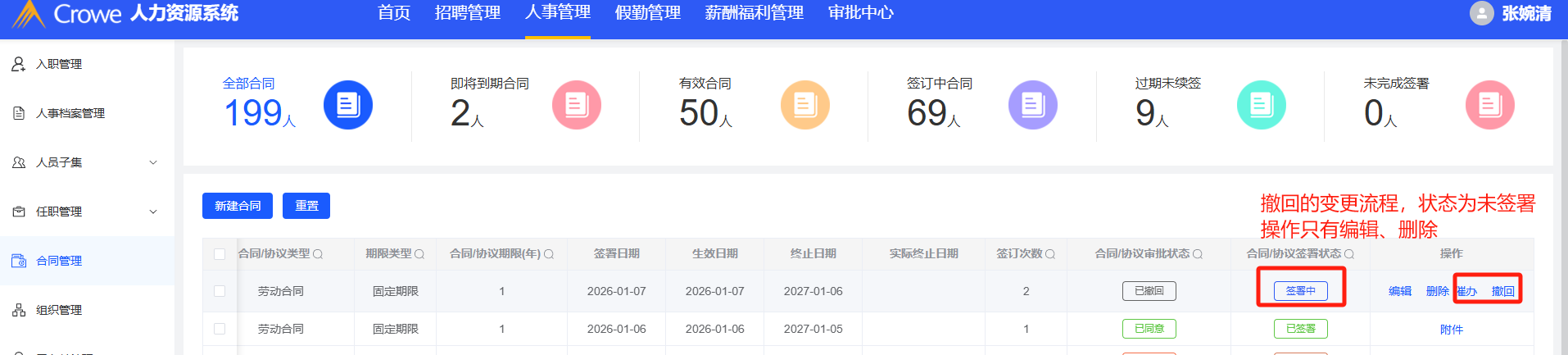Click the teal 过期未续签 icon

[x=1261, y=105]
